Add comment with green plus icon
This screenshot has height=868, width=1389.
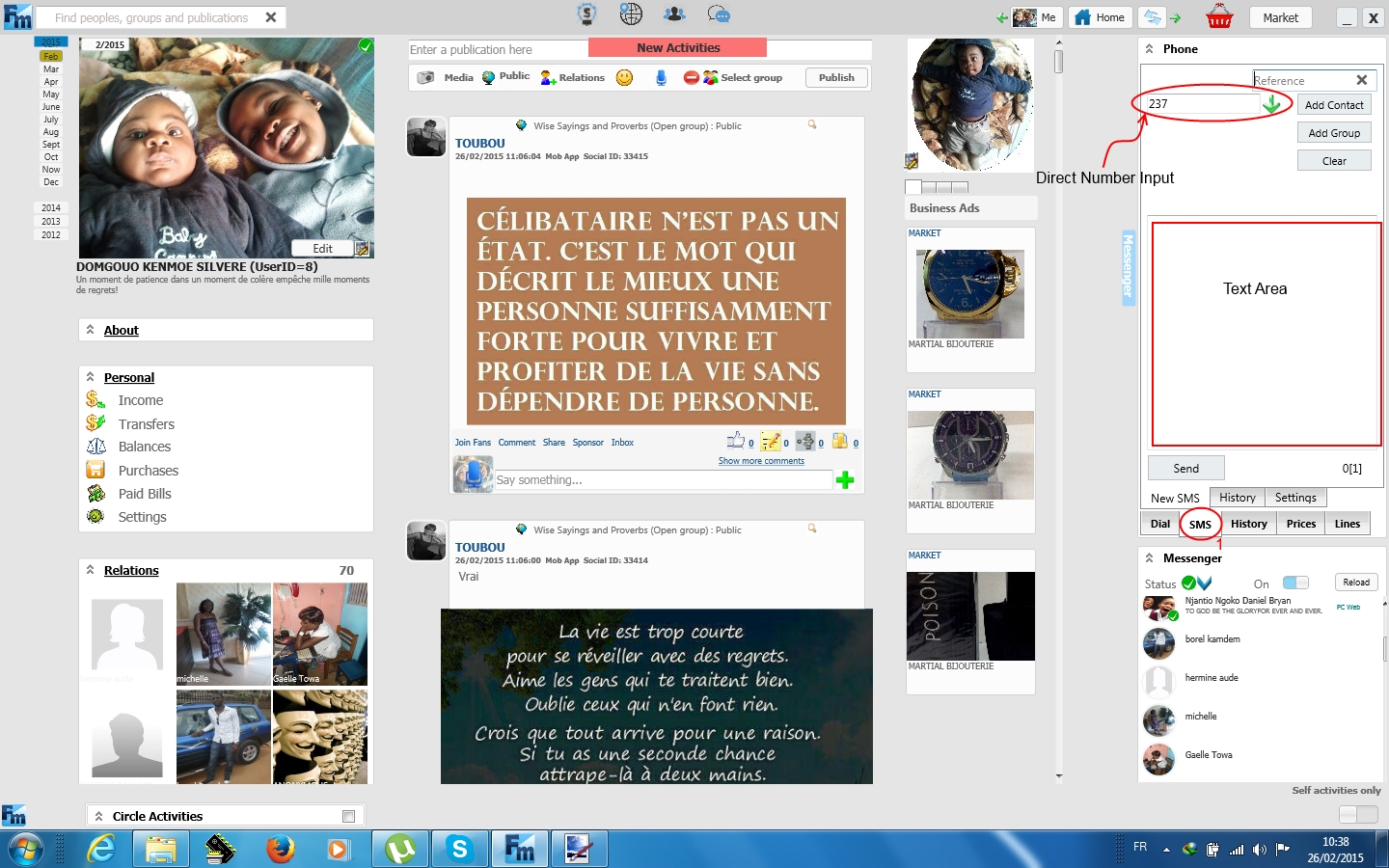845,480
